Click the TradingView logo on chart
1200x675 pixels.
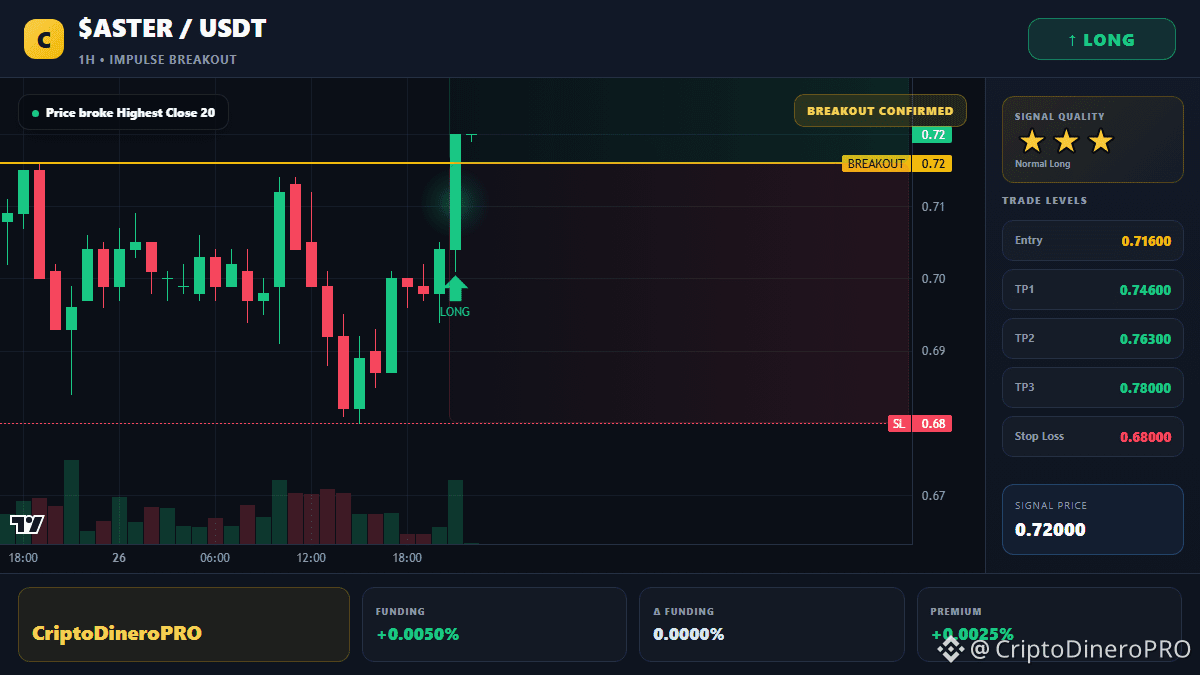click(27, 524)
